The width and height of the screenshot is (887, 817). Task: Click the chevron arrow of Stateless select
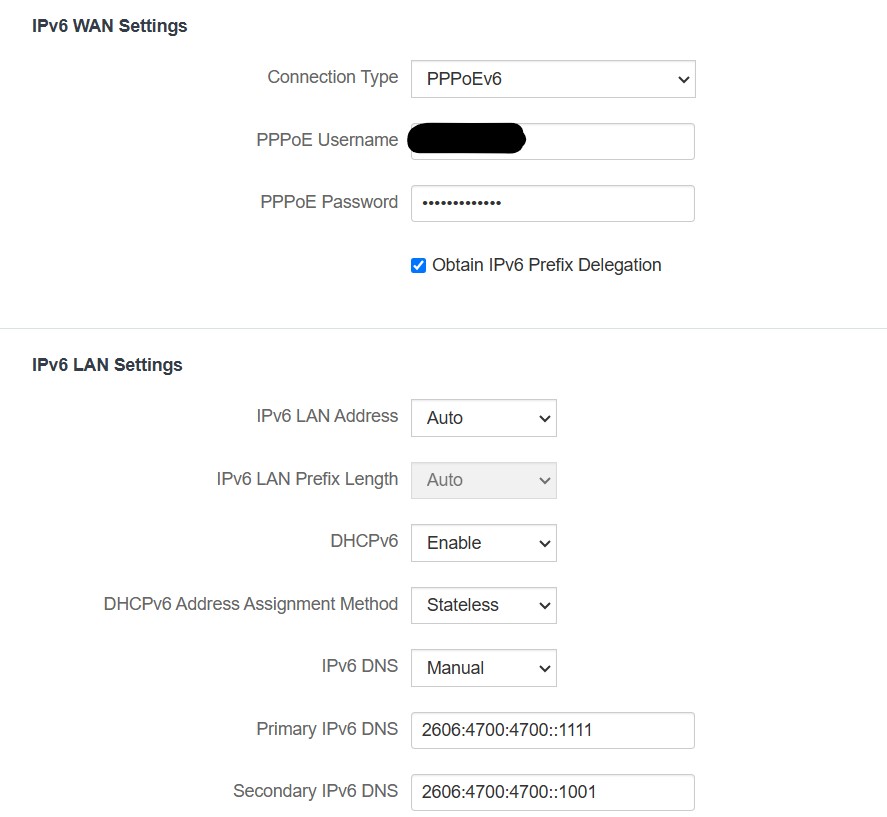[545, 606]
